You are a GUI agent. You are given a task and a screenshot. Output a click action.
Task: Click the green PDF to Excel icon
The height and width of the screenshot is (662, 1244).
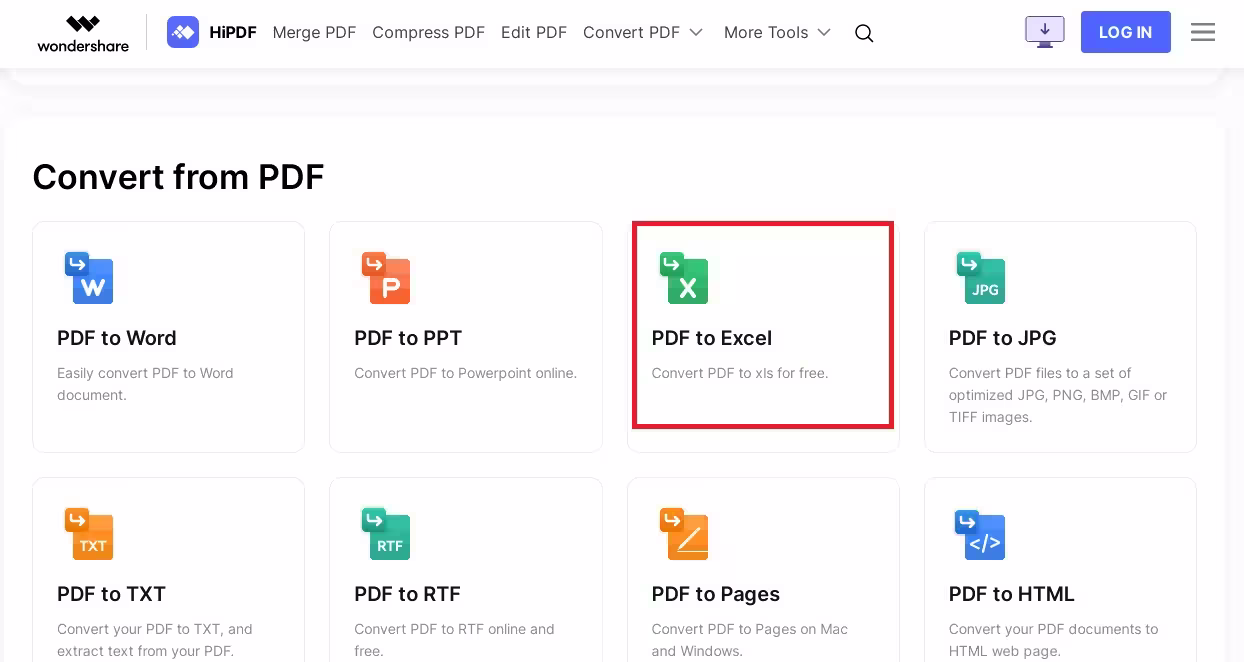[x=684, y=278]
